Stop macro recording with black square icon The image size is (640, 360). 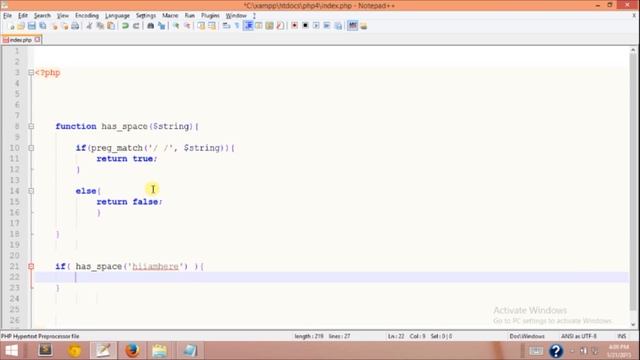[305, 26]
